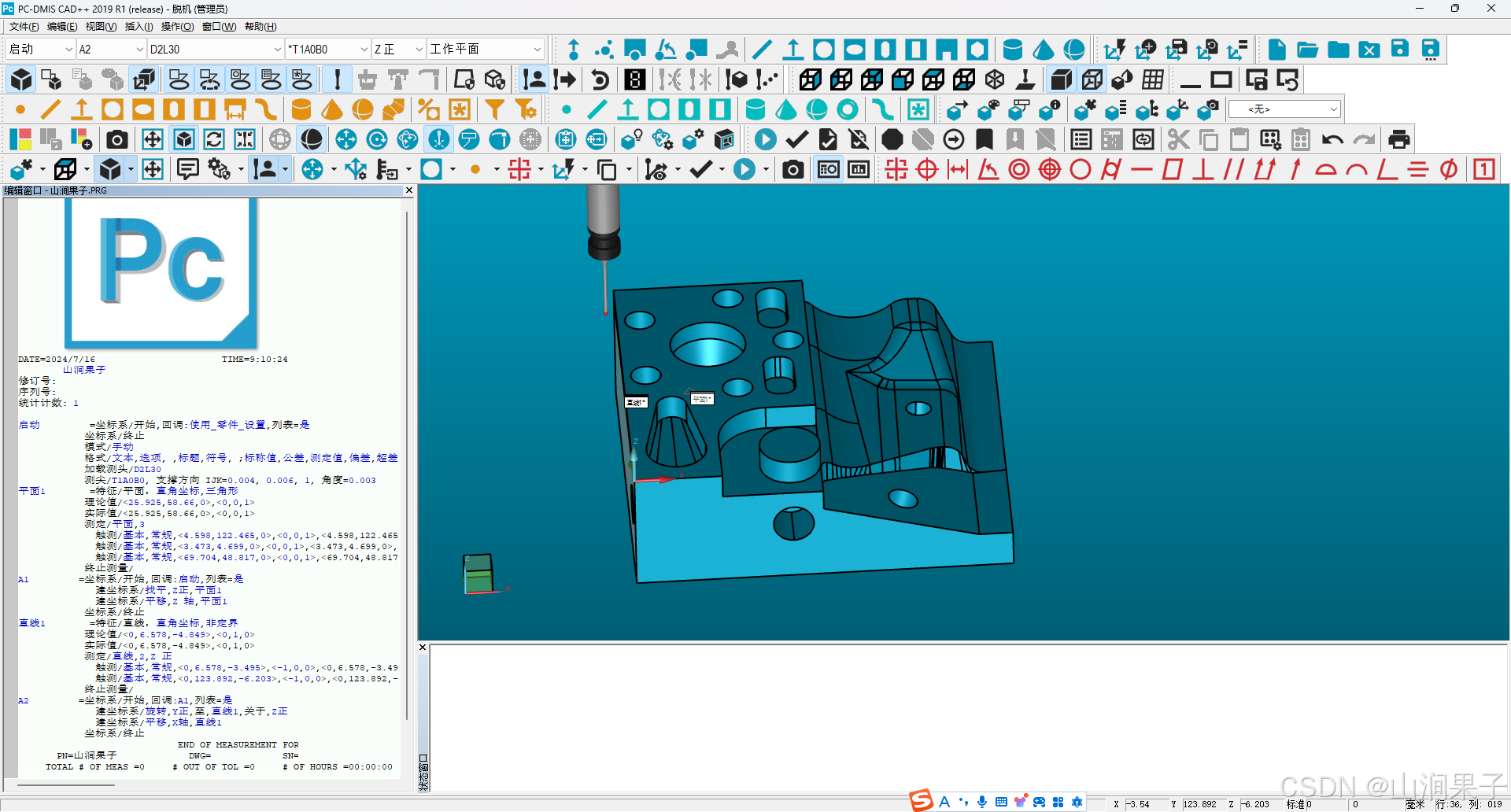The image size is (1511, 812).
Task: Toggle the probe exclamation icon
Action: click(337, 79)
